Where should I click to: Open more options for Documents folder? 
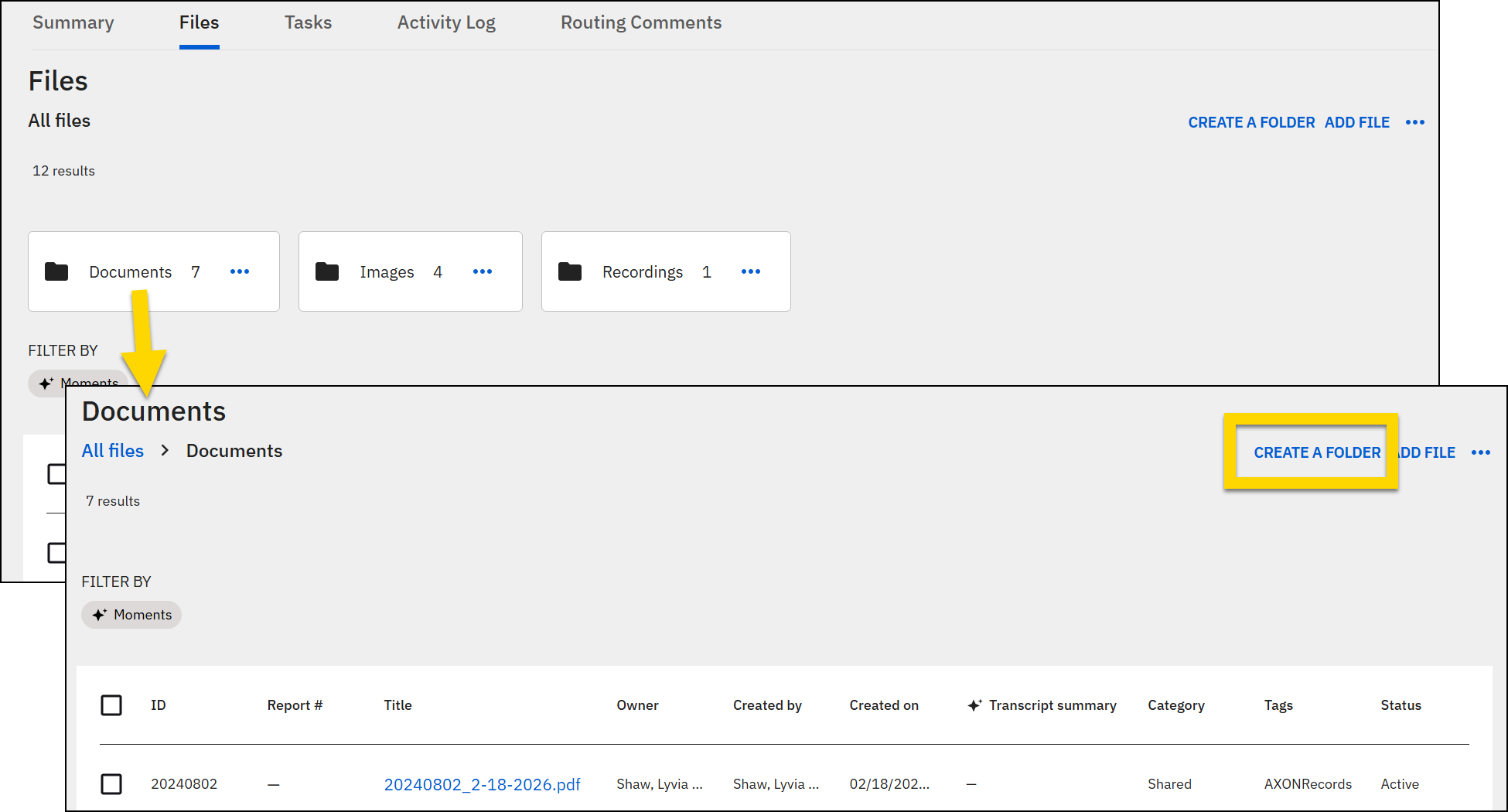(240, 271)
